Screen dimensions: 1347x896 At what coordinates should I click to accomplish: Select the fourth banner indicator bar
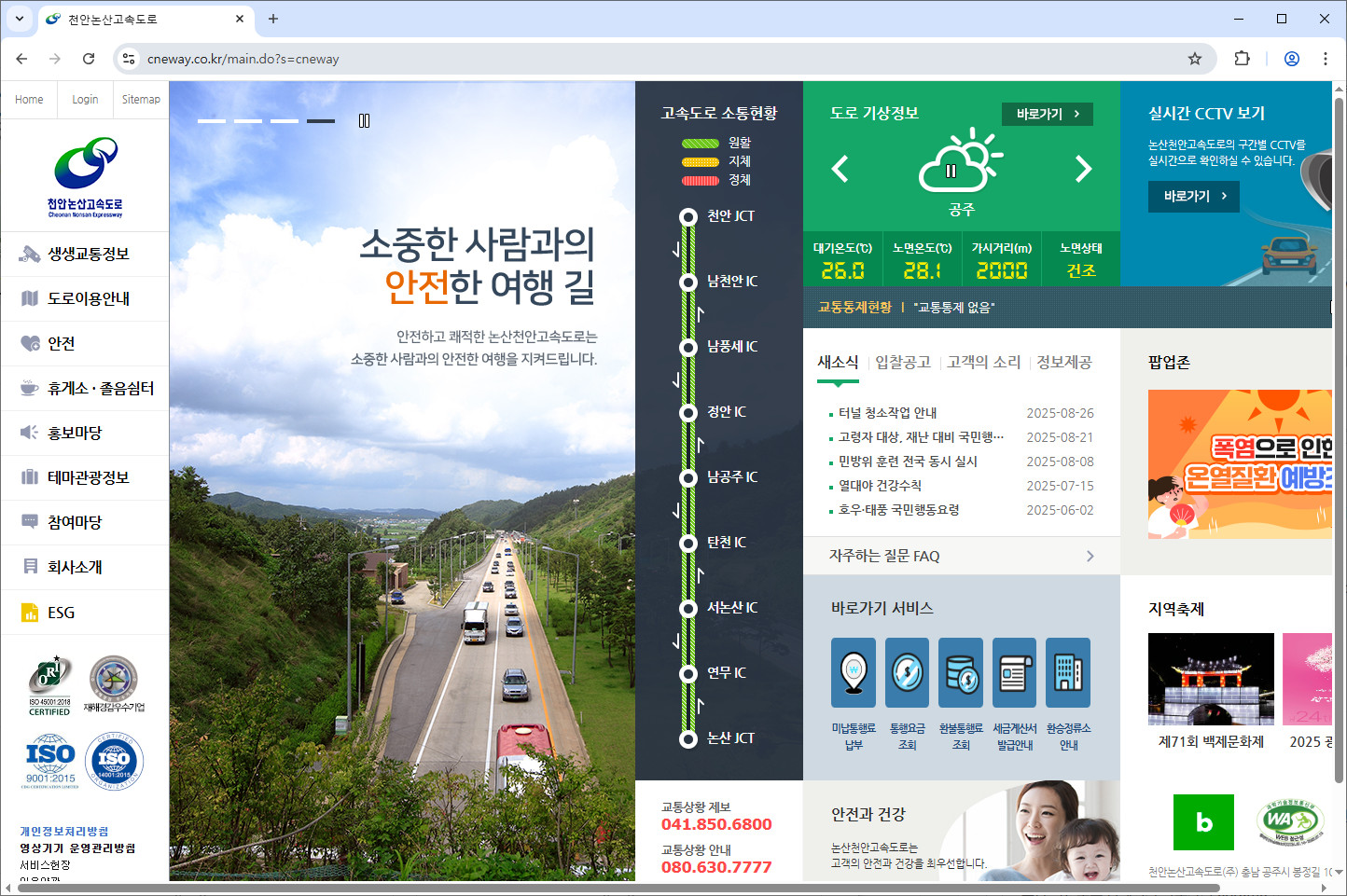(321, 120)
